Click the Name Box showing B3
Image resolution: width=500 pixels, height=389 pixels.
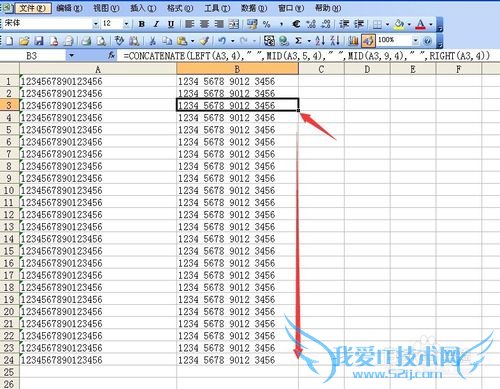point(32,55)
